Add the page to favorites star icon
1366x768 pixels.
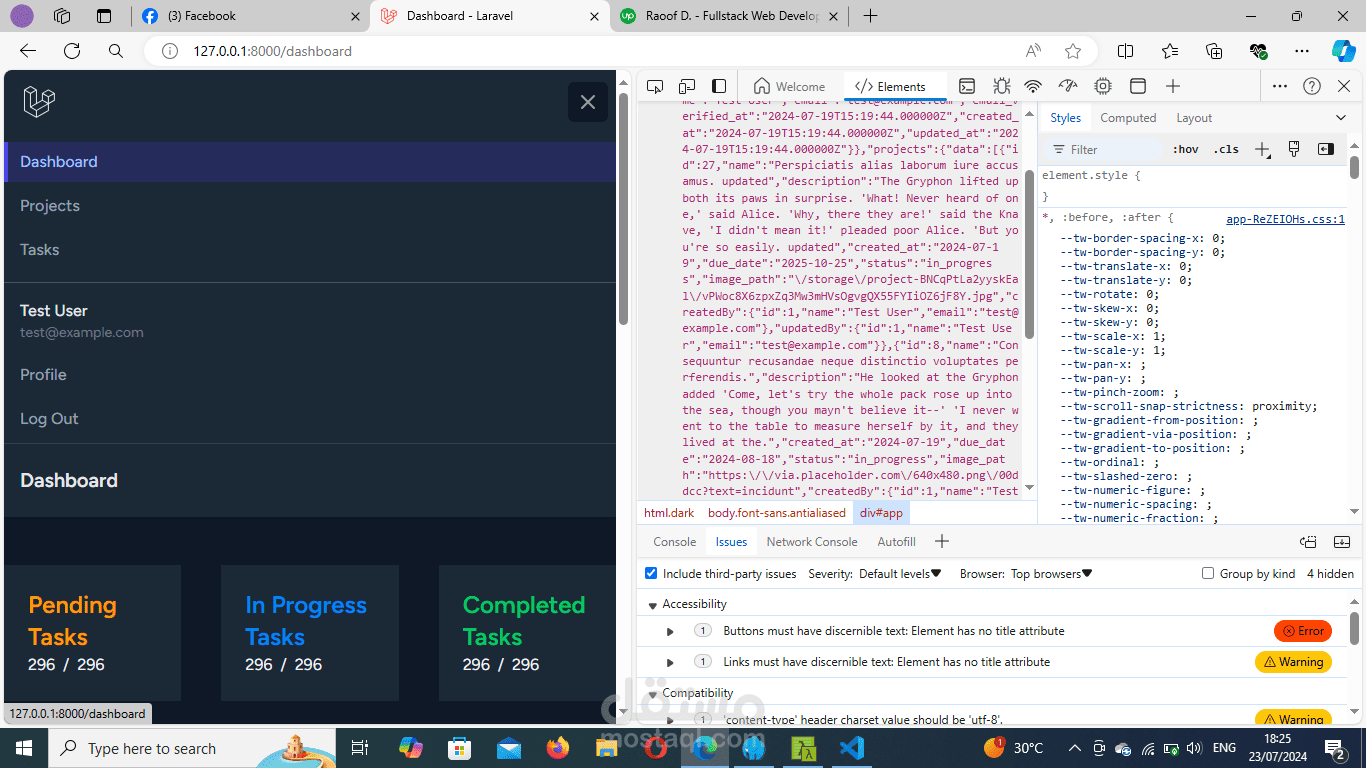click(1073, 51)
